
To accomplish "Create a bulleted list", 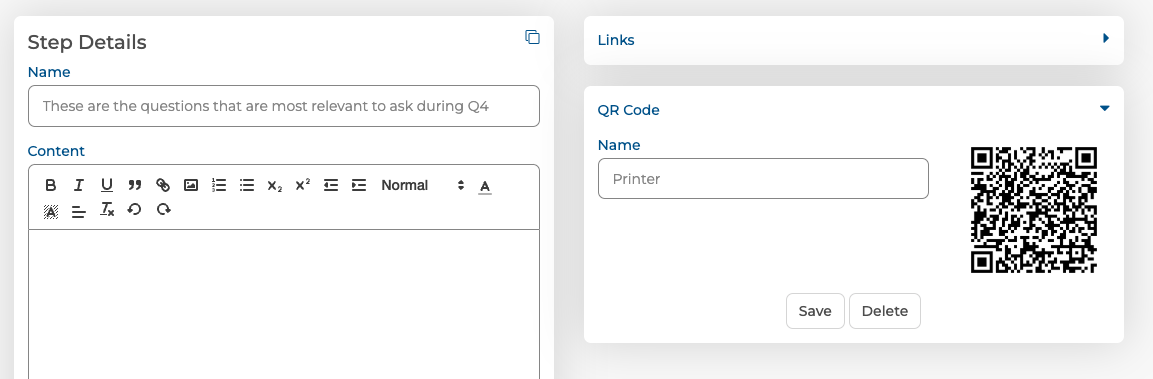I will [x=247, y=185].
